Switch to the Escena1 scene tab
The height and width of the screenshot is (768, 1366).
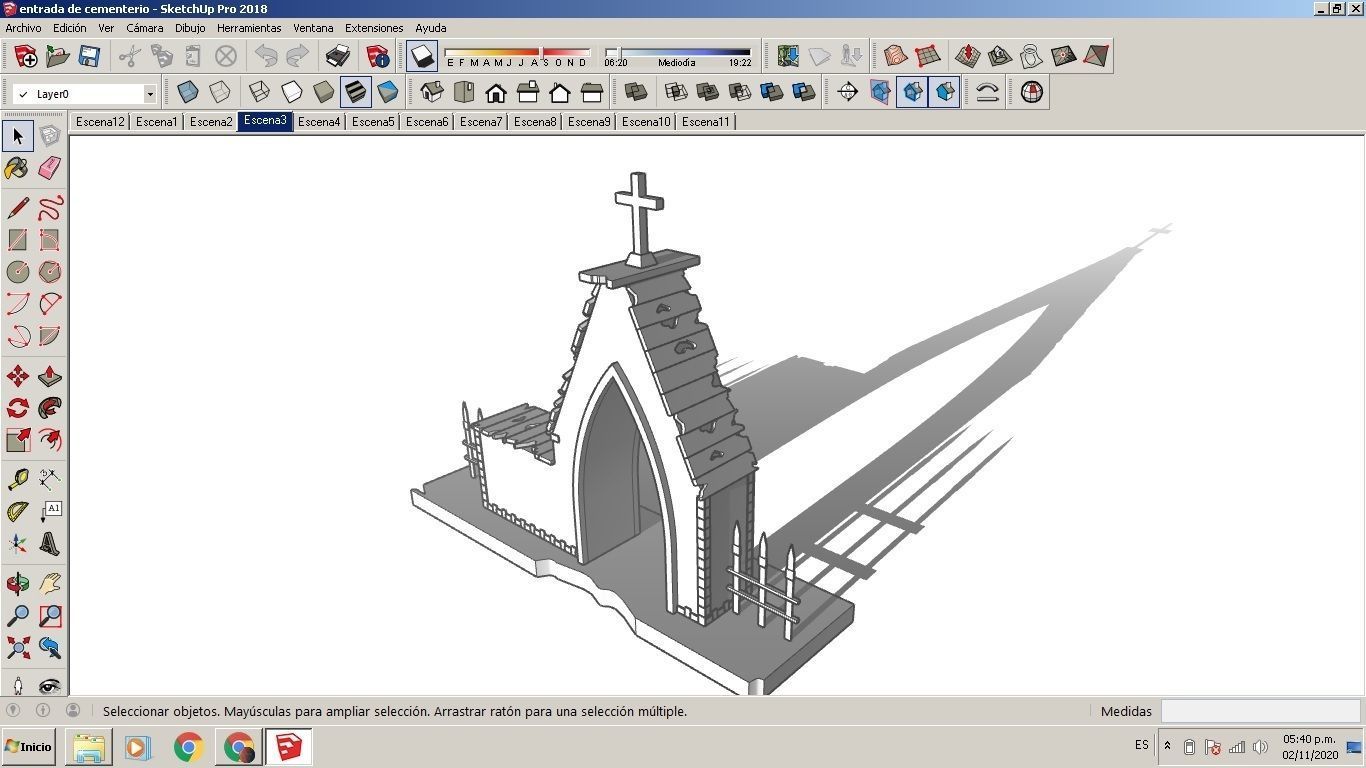point(157,122)
